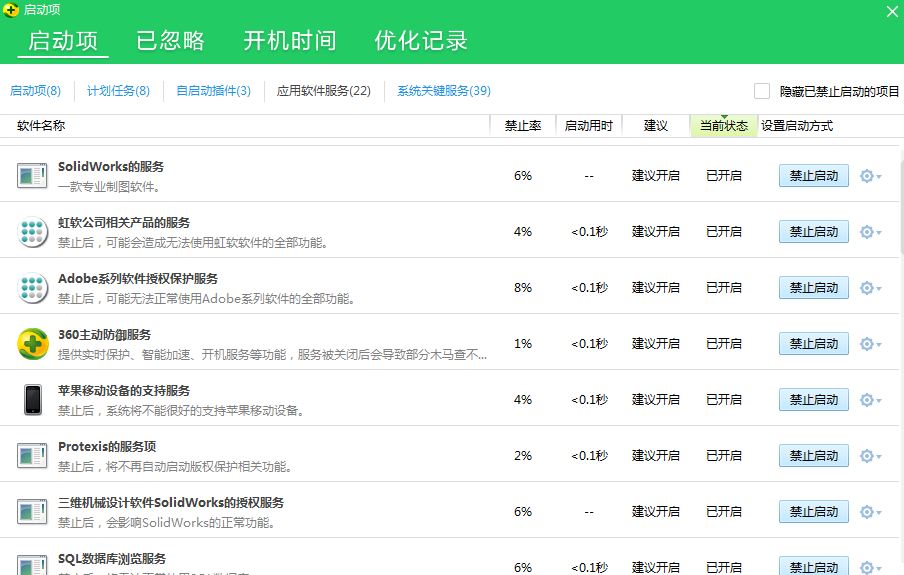Select the Protexis的服务项 name text
The image size is (904, 575).
(107, 446)
